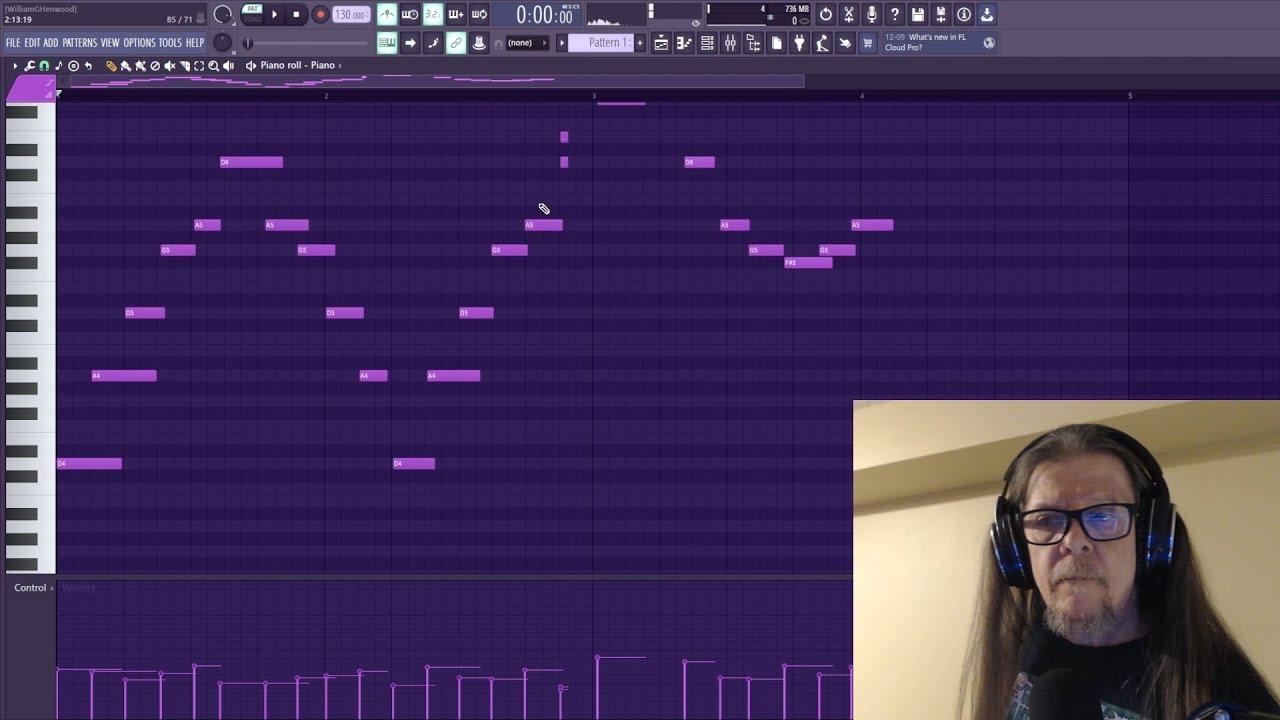Screen dimensions: 1280x720
Task: Click the Play button in transport
Action: click(274, 14)
